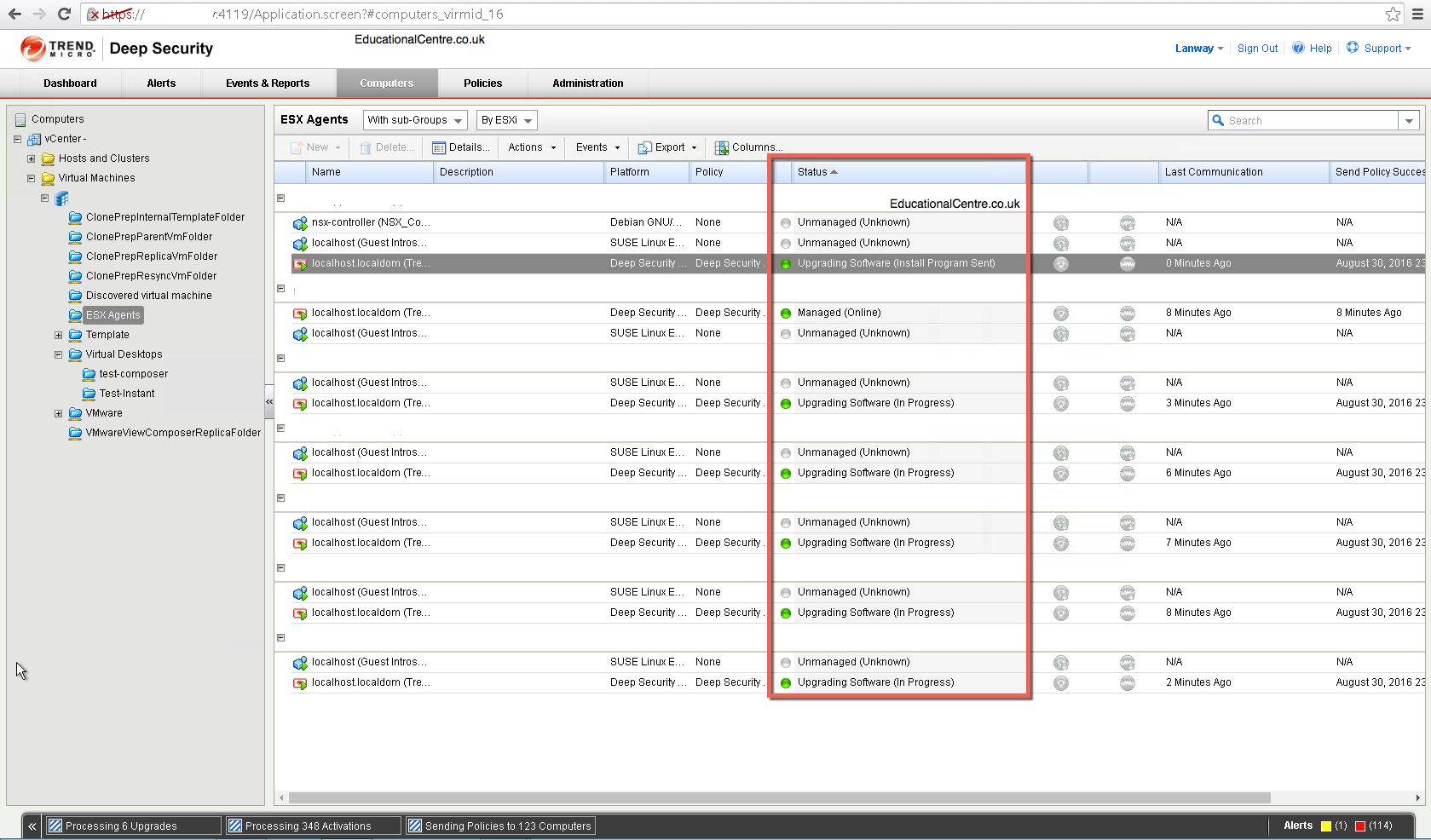Expand the Template folder node
The image size is (1431, 840).
58,335
